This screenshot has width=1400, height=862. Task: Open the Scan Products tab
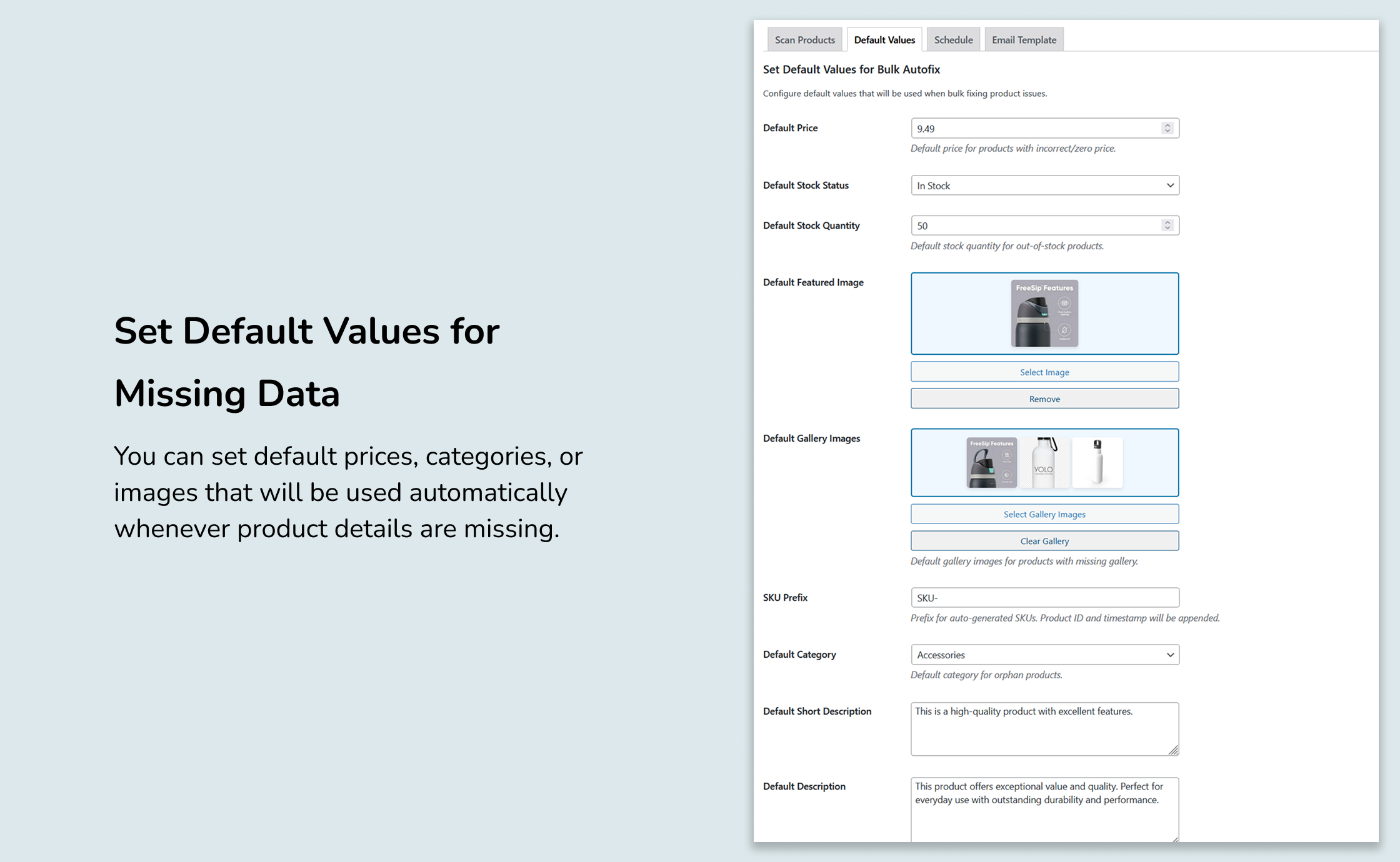[804, 39]
